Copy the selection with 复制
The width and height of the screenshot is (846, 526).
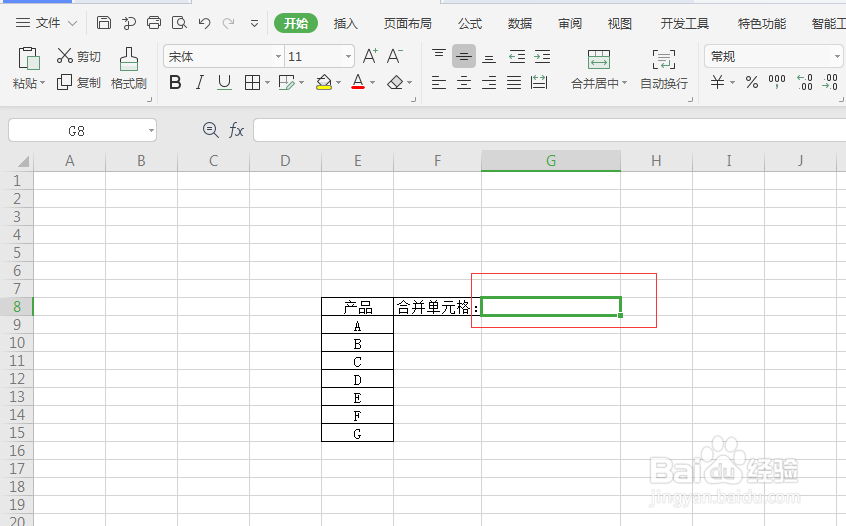click(79, 82)
